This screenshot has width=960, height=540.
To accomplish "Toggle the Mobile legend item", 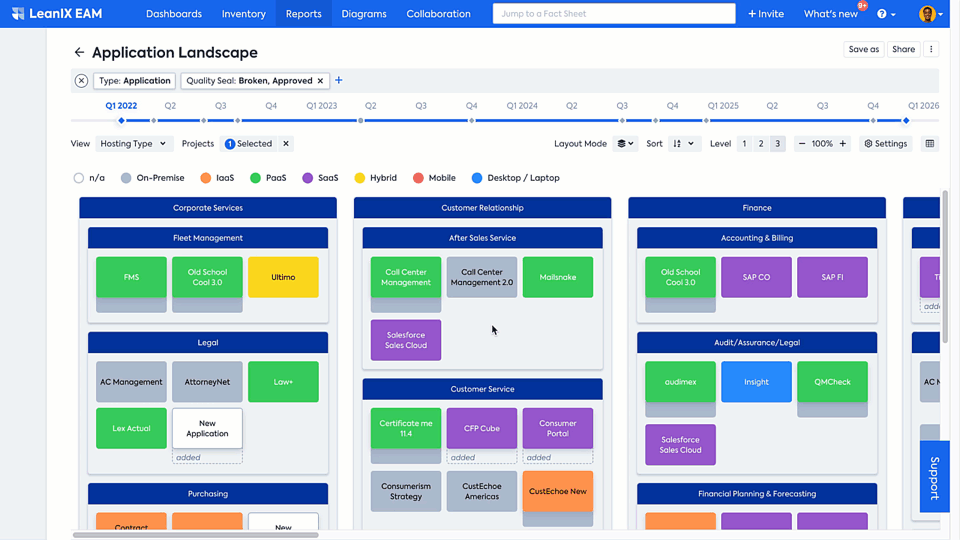I will tap(434, 178).
